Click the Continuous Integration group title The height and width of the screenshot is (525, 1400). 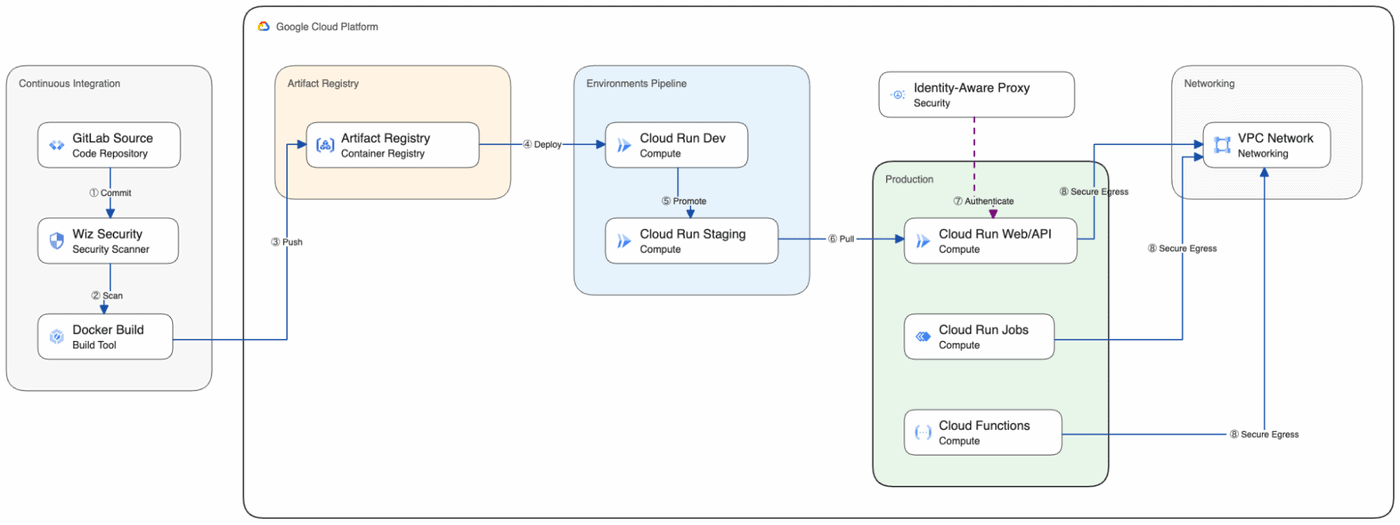pos(70,84)
